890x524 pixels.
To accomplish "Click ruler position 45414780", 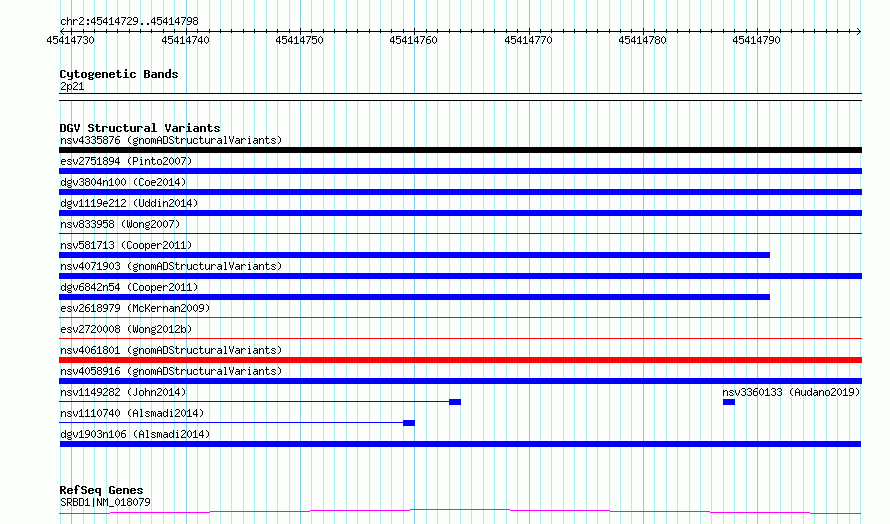I will 642,40.
